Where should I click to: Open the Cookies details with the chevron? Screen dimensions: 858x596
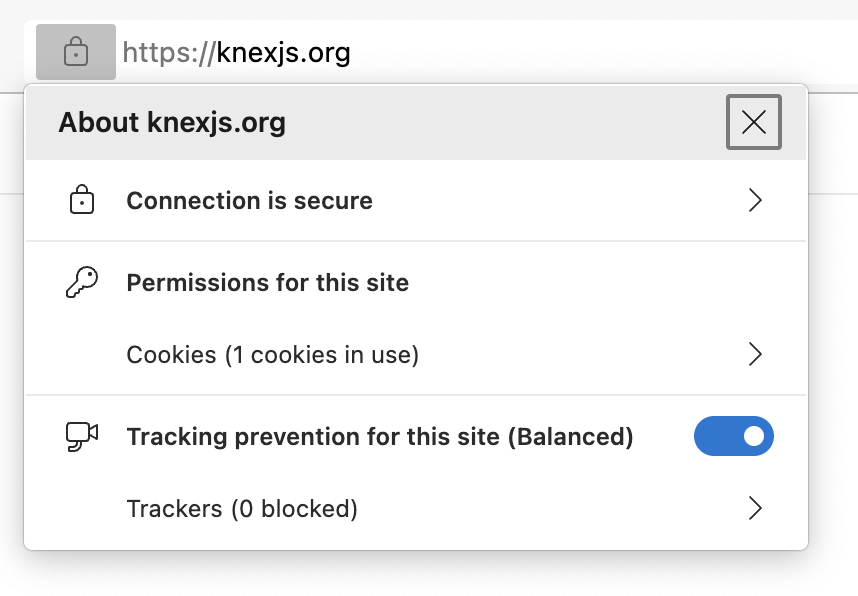point(756,354)
